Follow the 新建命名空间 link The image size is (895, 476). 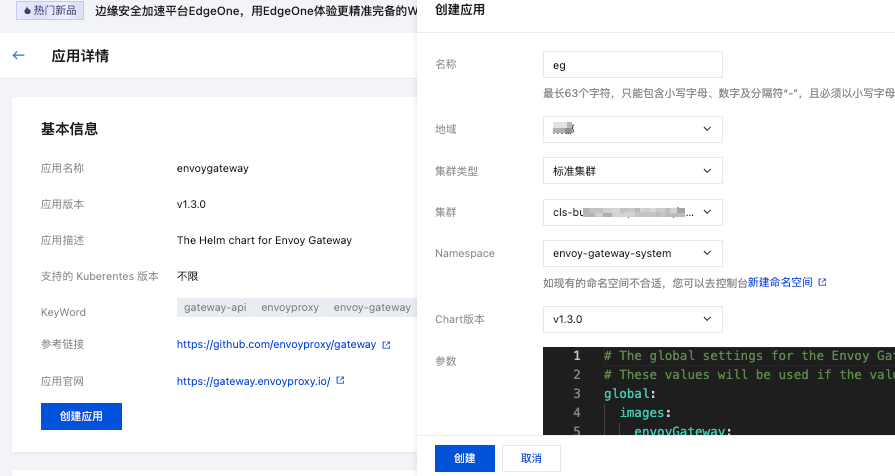780,282
